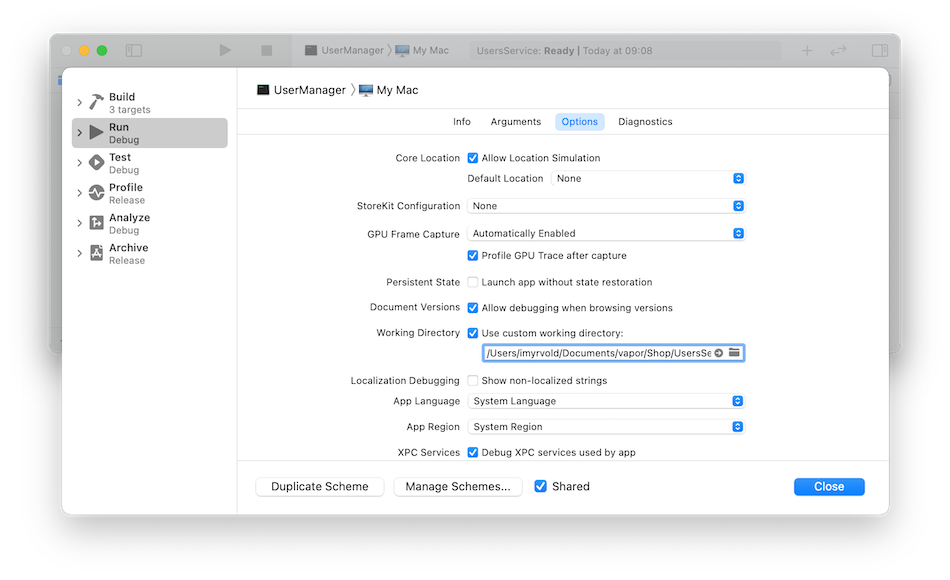Click the blue Close button

[829, 487]
